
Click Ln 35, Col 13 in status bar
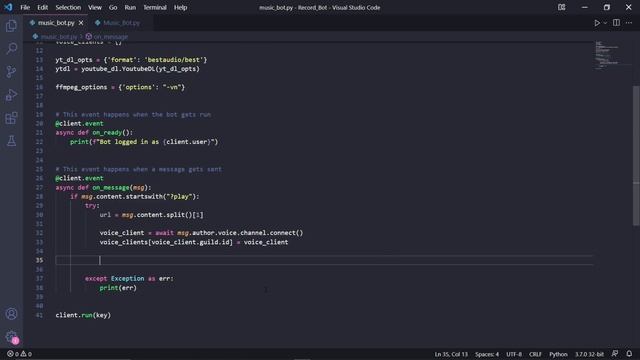click(x=451, y=354)
